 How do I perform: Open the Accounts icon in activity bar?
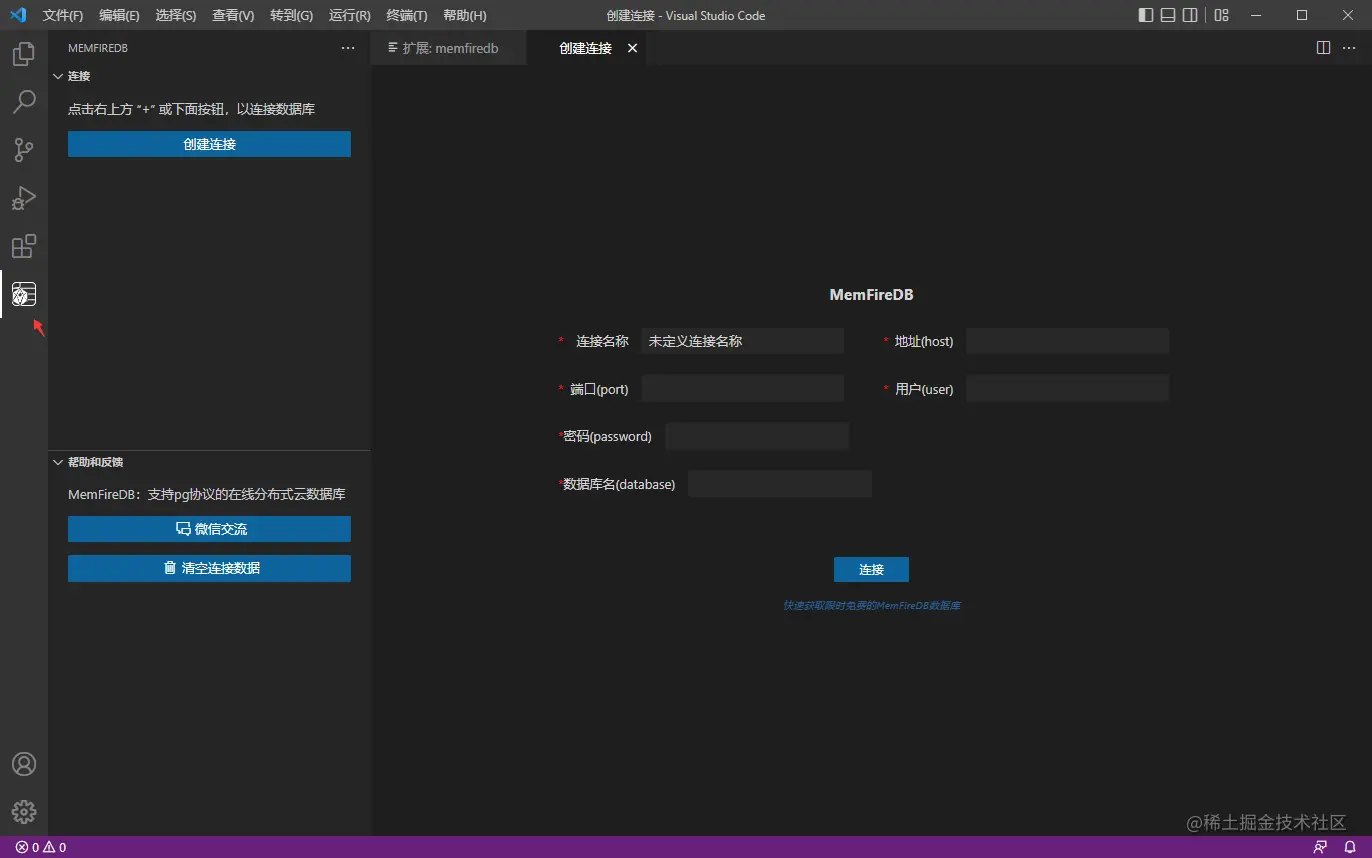pos(24,764)
